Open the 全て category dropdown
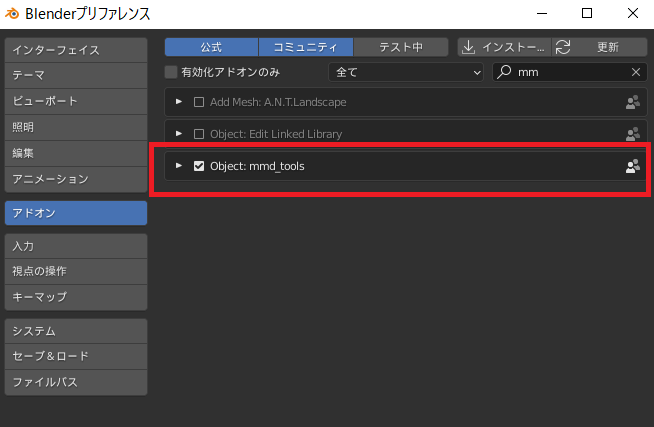Viewport: 654px width, 427px height. [x=406, y=72]
